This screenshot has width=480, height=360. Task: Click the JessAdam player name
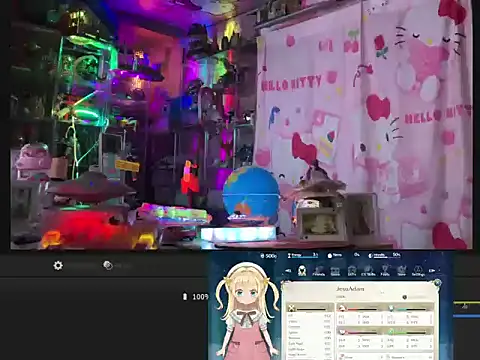tap(350, 289)
